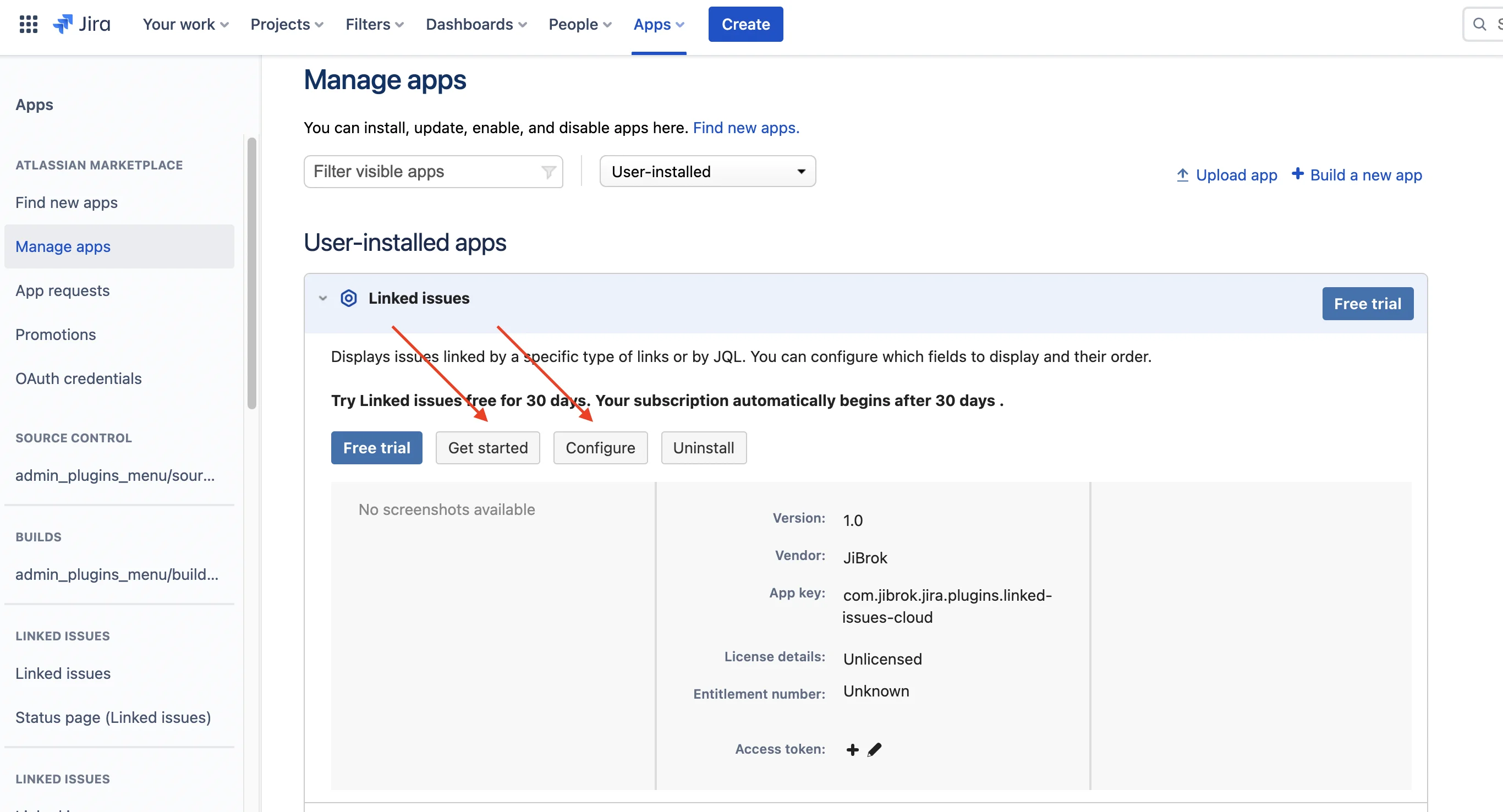Click the filter funnel icon

point(548,172)
